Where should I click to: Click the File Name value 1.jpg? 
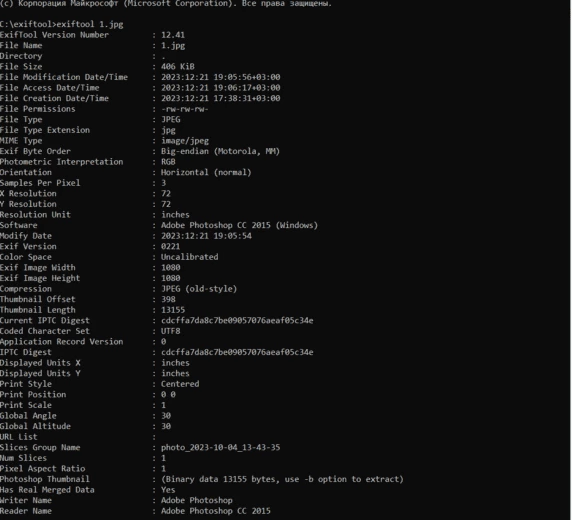coord(173,46)
